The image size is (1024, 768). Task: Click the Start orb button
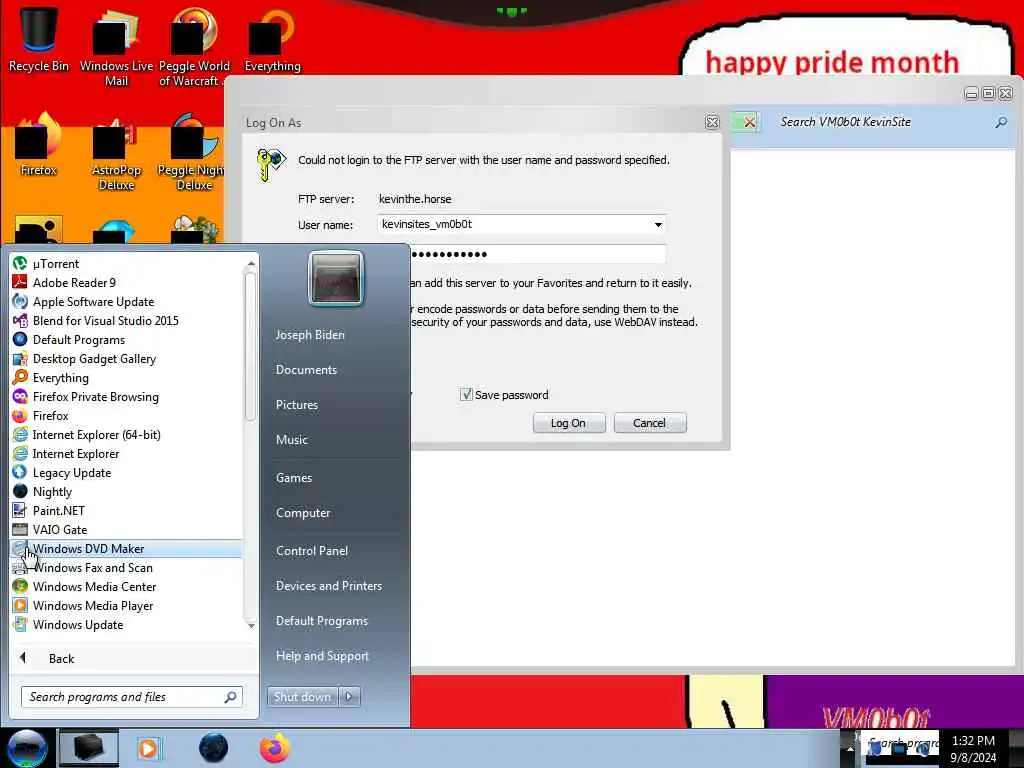tap(27, 748)
